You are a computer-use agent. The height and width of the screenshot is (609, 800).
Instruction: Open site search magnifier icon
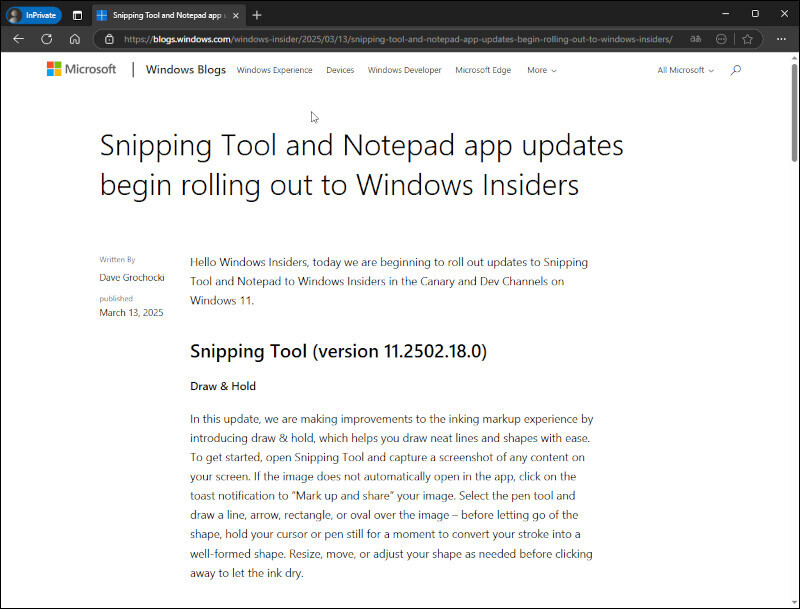735,70
